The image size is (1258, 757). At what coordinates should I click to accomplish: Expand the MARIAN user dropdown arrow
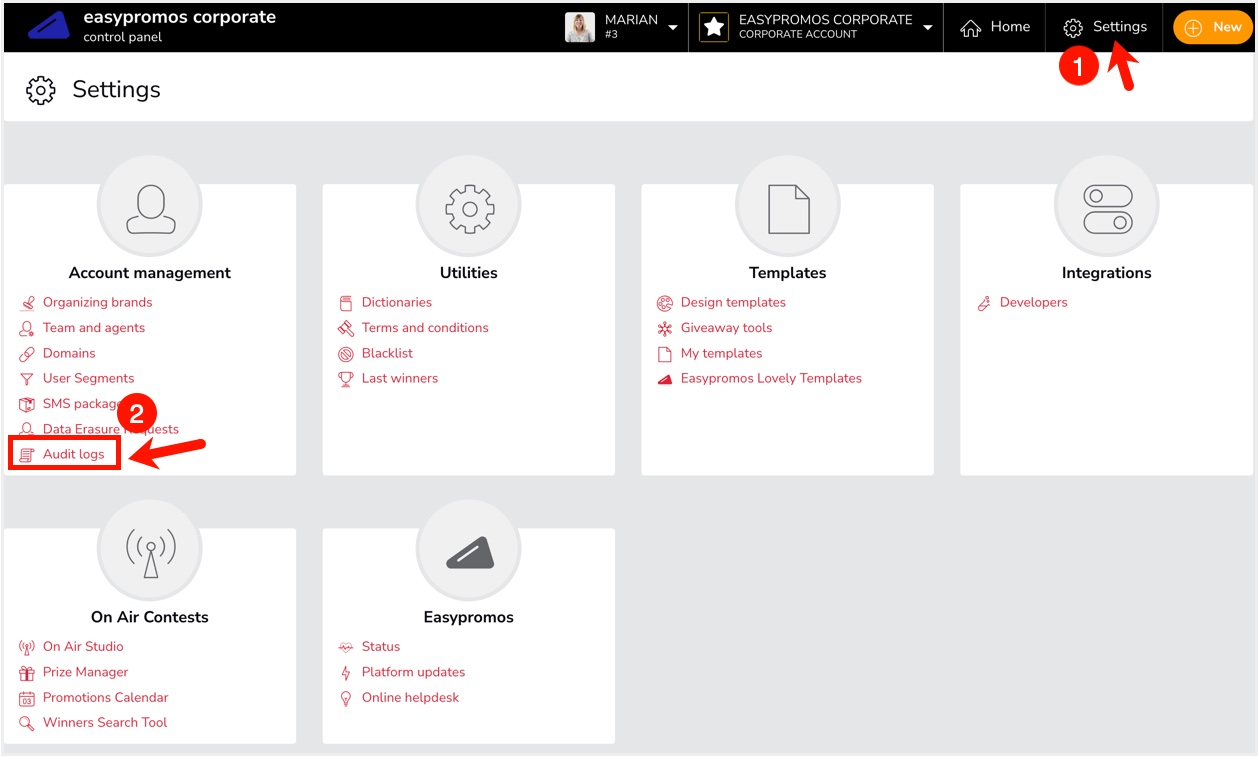point(673,27)
